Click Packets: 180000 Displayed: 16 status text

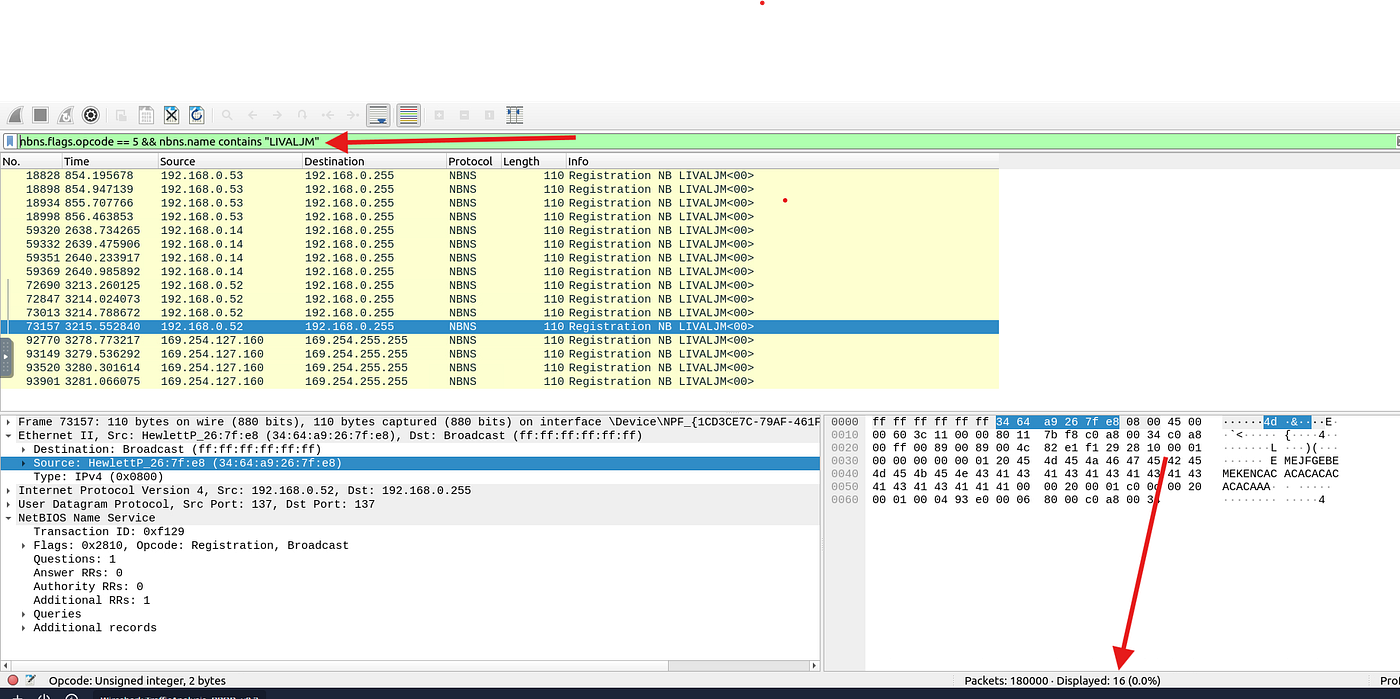pos(1062,681)
